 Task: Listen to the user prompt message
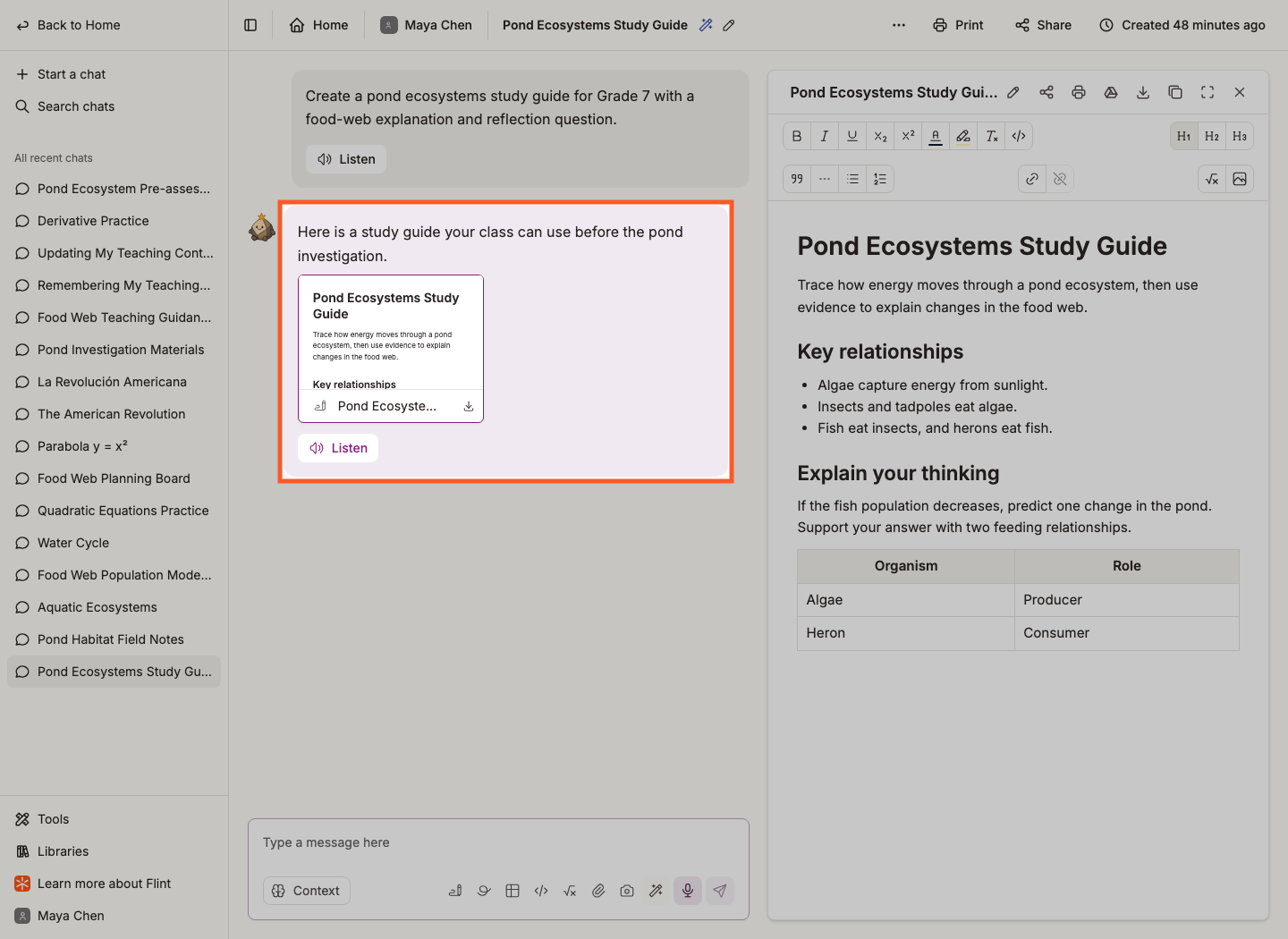346,159
